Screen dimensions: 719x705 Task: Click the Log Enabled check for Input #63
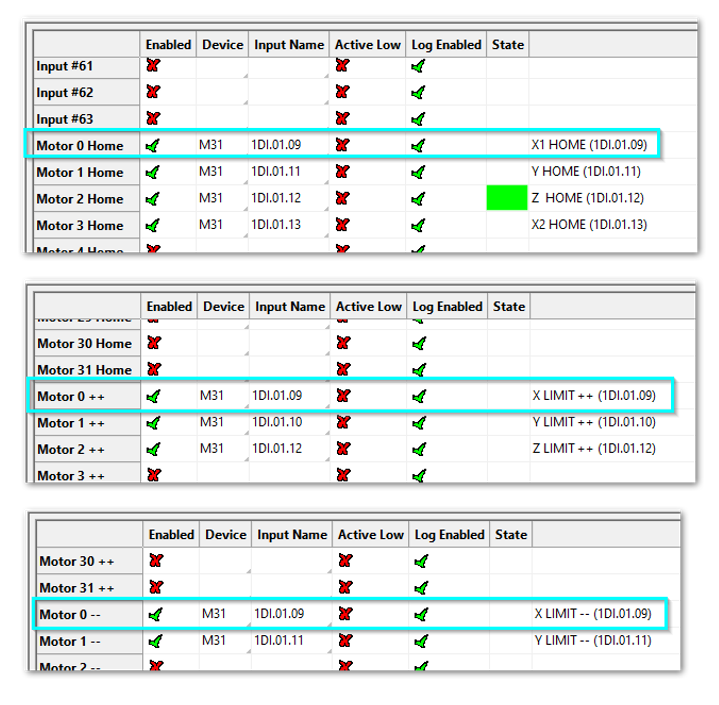(418, 119)
